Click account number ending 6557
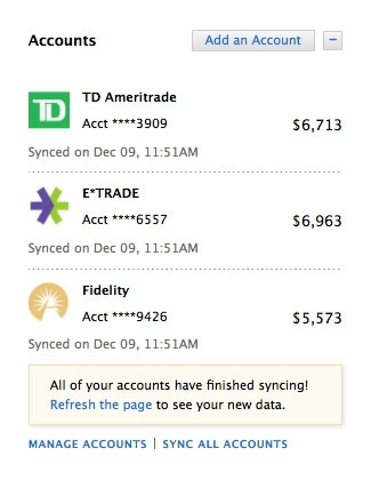Screen dimensions: 371x480 [x=125, y=220]
